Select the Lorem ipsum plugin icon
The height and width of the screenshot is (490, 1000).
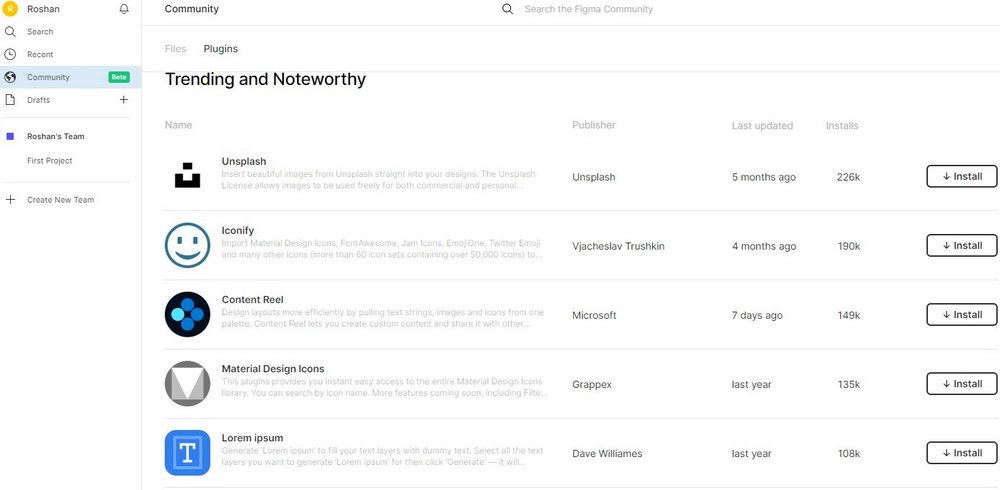point(187,453)
